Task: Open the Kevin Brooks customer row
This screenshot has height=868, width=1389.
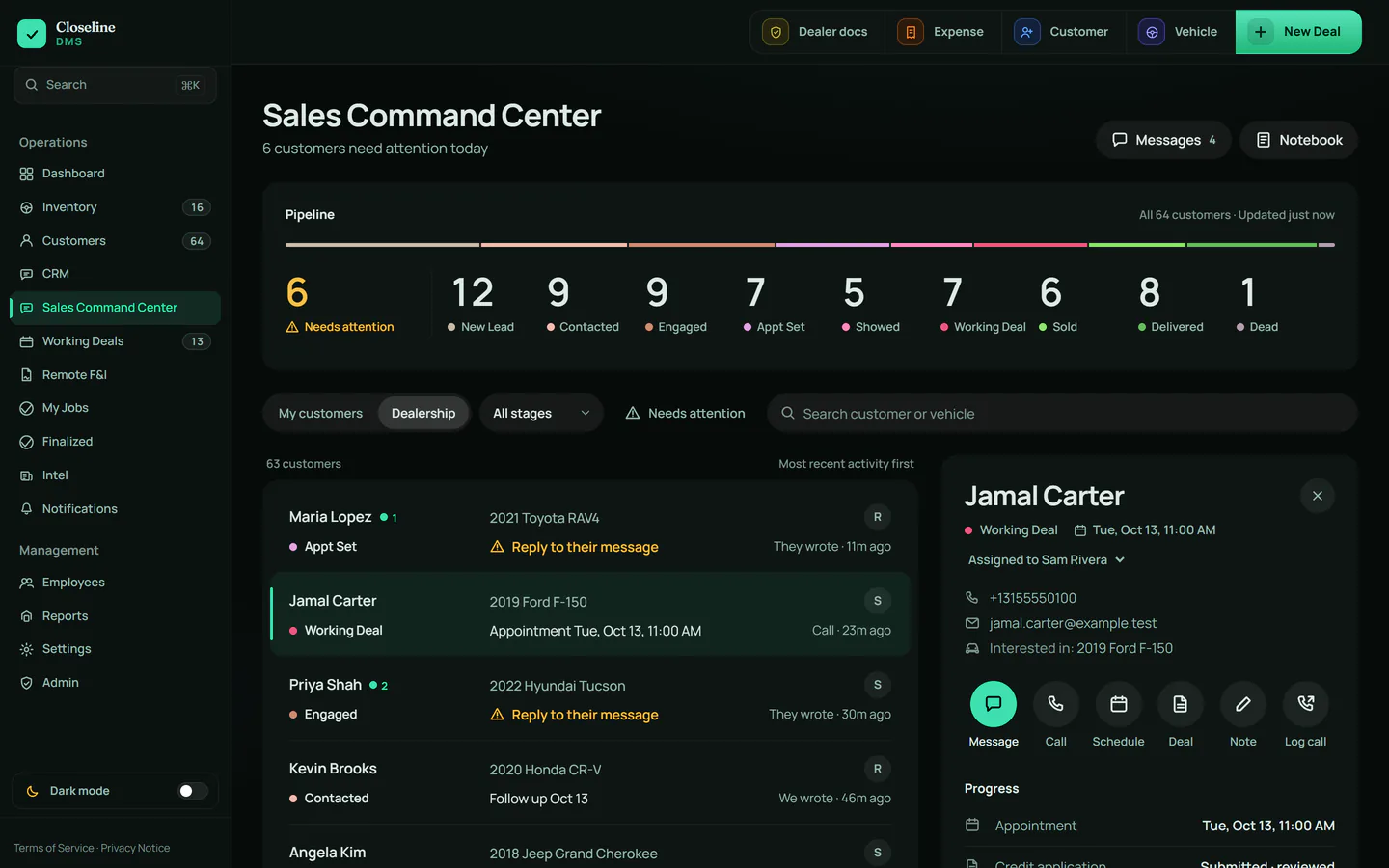Action: pyautogui.click(x=590, y=783)
